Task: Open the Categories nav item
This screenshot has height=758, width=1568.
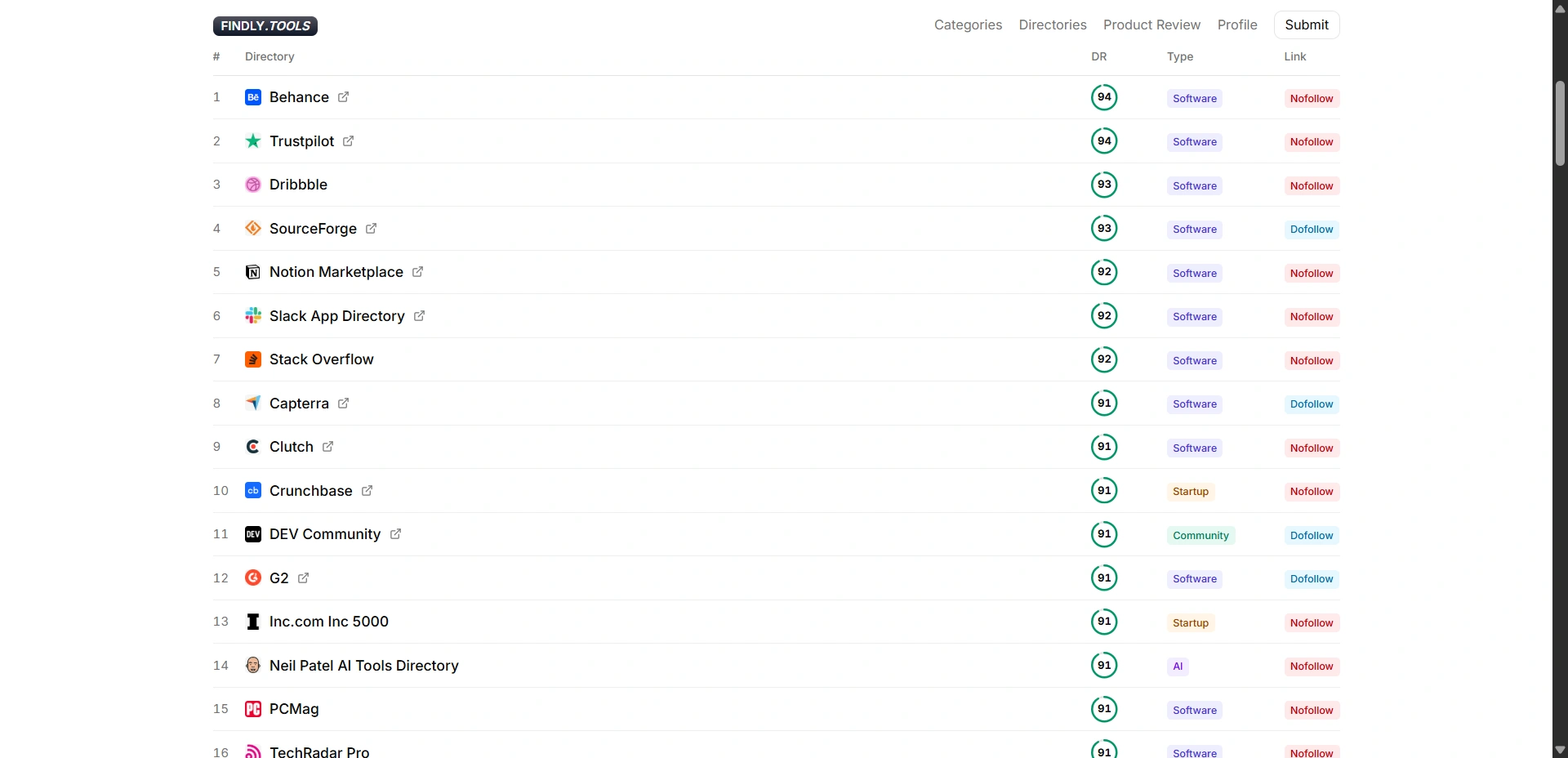Action: [x=968, y=25]
